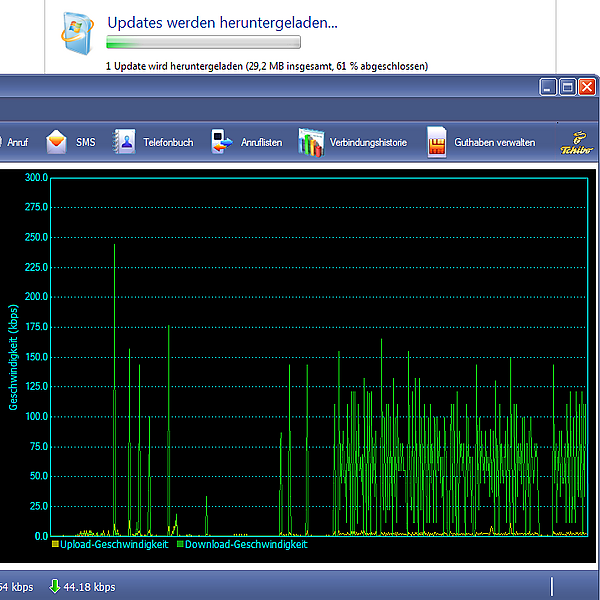Click the green download arrow in status bar
This screenshot has height=600, width=600.
55,586
